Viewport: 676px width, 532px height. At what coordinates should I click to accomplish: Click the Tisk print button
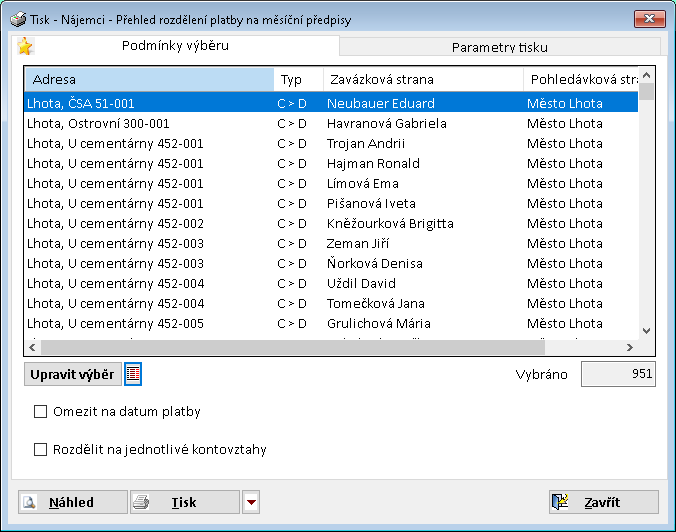pyautogui.click(x=184, y=502)
